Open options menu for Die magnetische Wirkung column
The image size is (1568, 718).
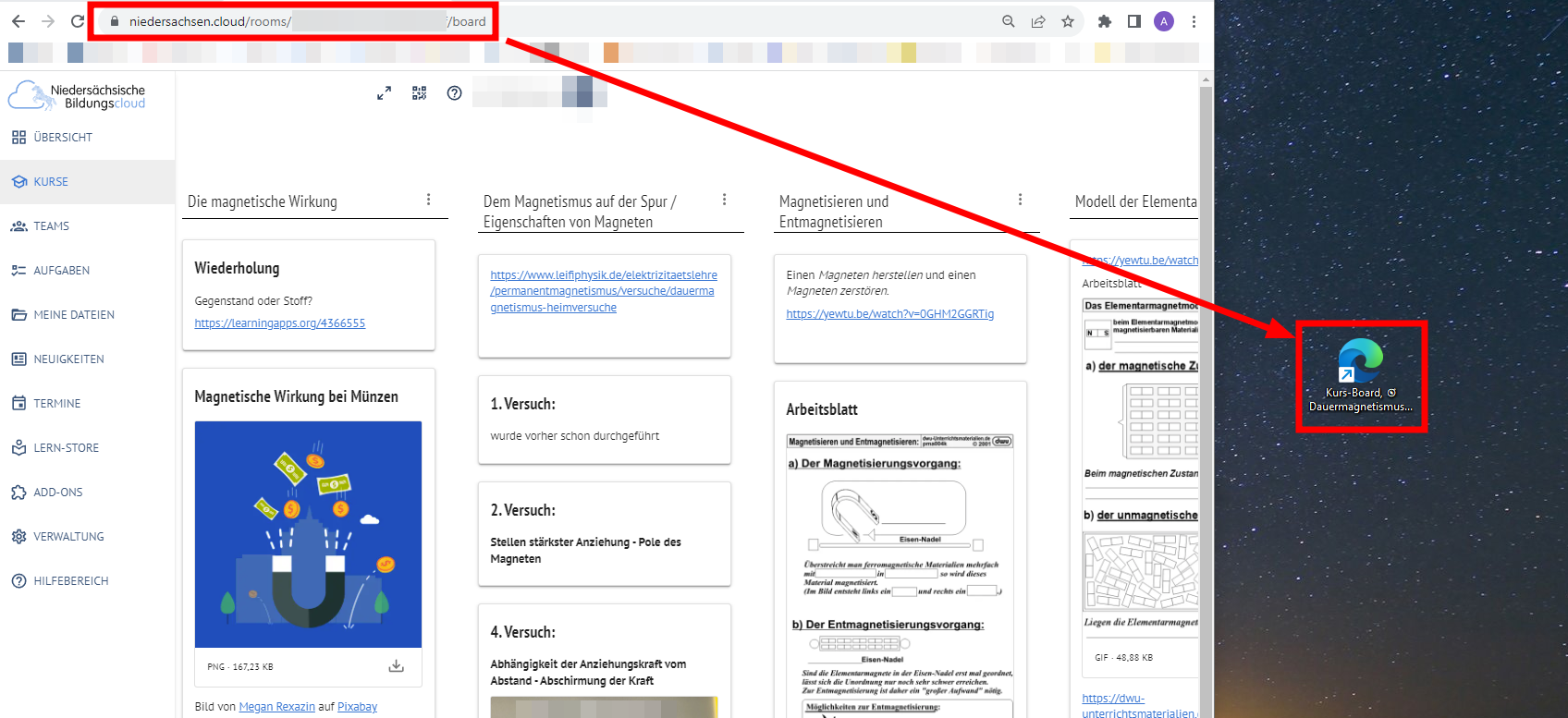tap(428, 200)
